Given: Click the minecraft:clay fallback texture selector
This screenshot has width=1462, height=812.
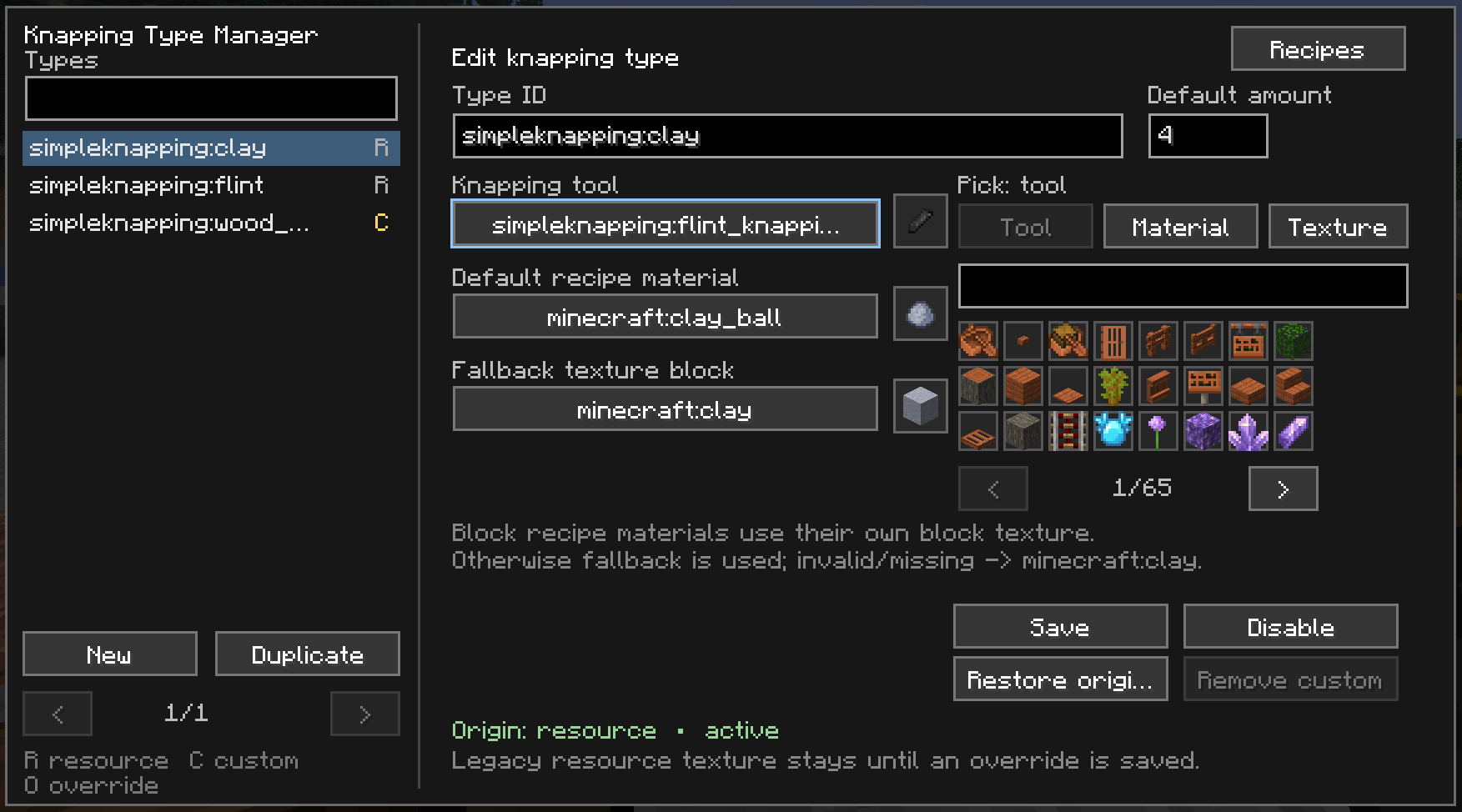Looking at the screenshot, I should coord(666,409).
